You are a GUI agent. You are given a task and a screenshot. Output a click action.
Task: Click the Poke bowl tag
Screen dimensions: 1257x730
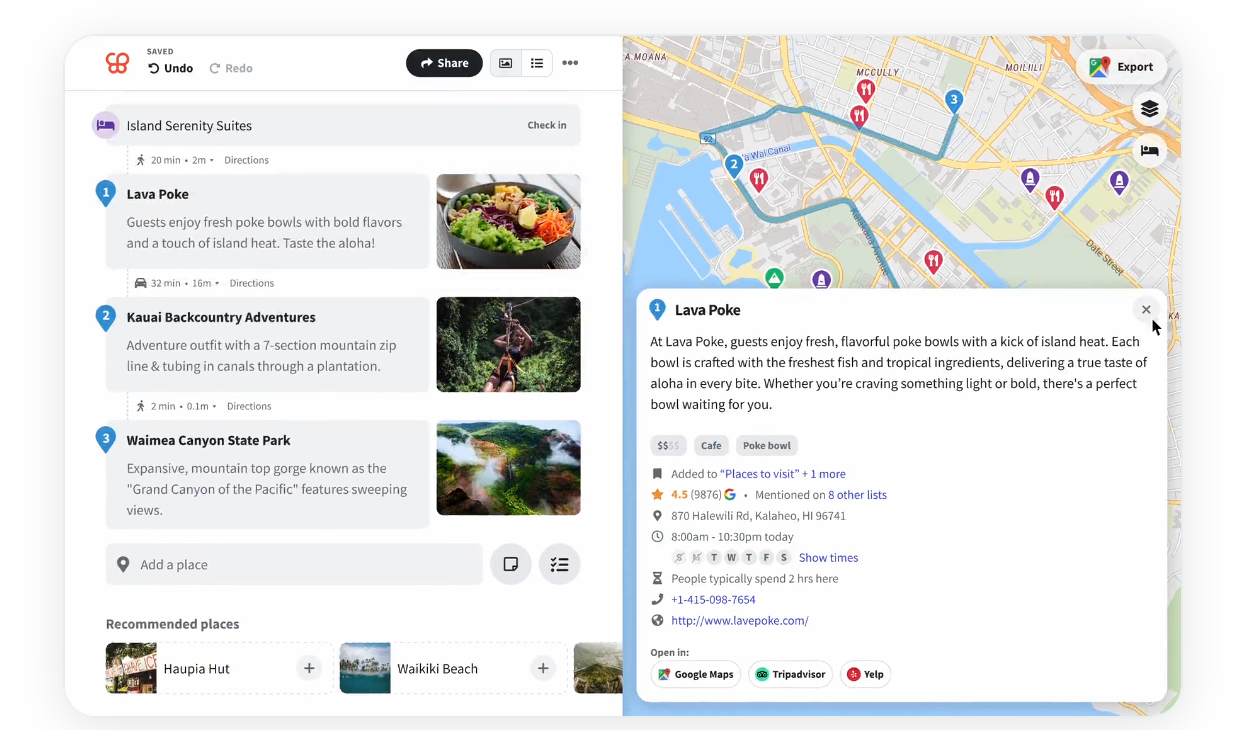(x=767, y=446)
